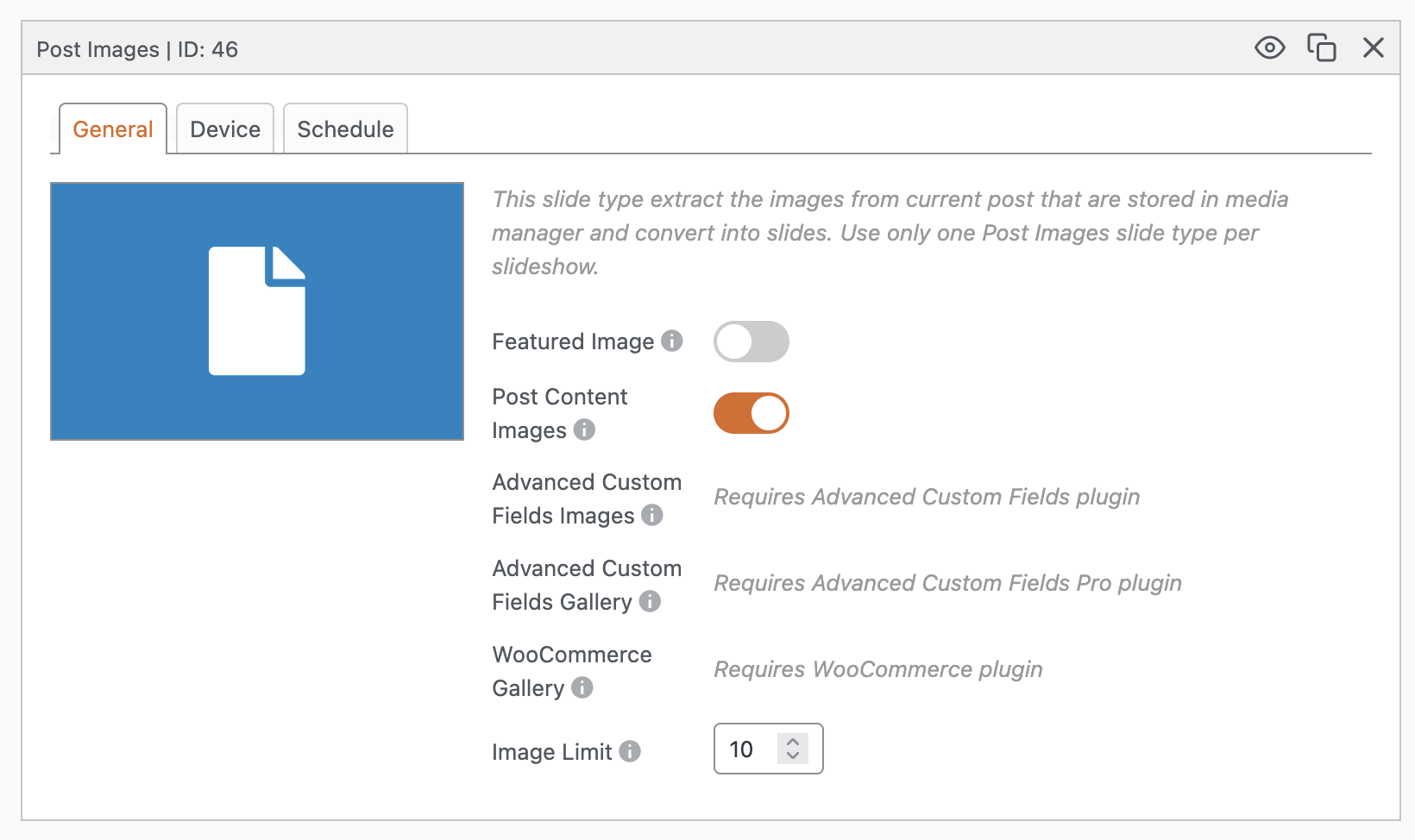Duplicate the slide using the copy icon
Viewport: 1415px width, 840px height.
(1321, 47)
